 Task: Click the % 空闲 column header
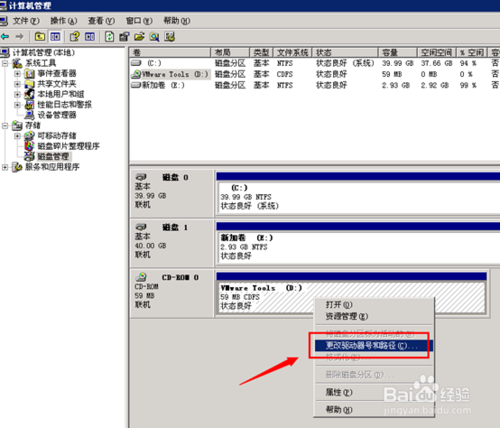pos(472,52)
